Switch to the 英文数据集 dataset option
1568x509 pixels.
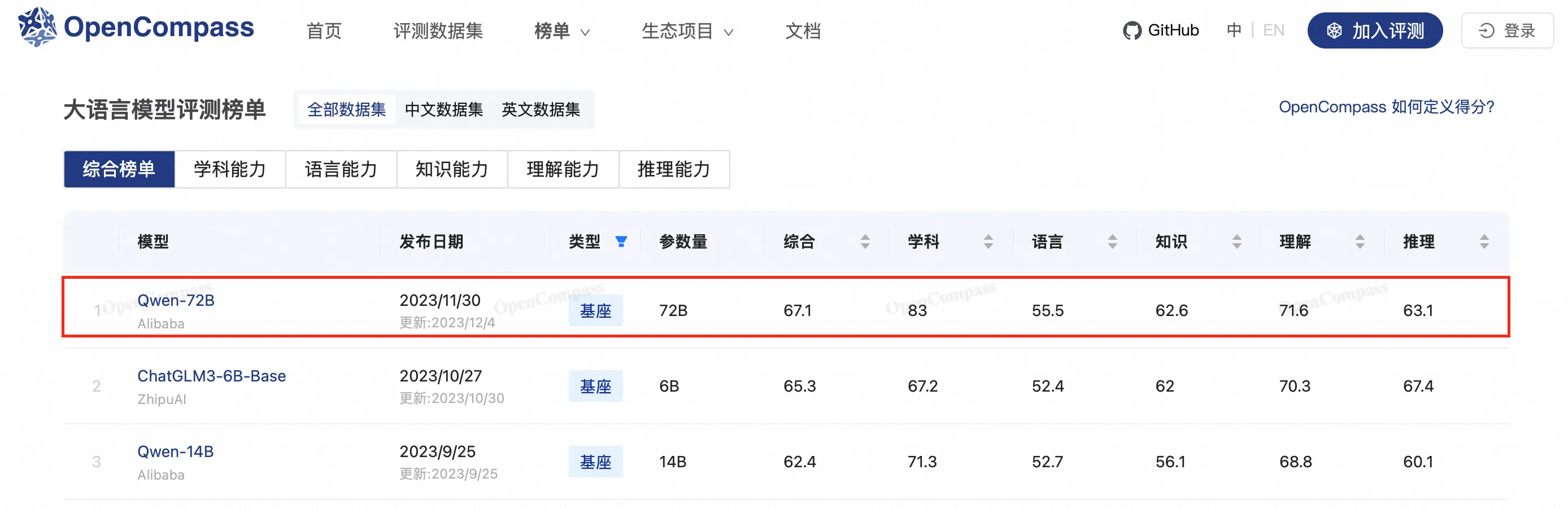(x=541, y=109)
